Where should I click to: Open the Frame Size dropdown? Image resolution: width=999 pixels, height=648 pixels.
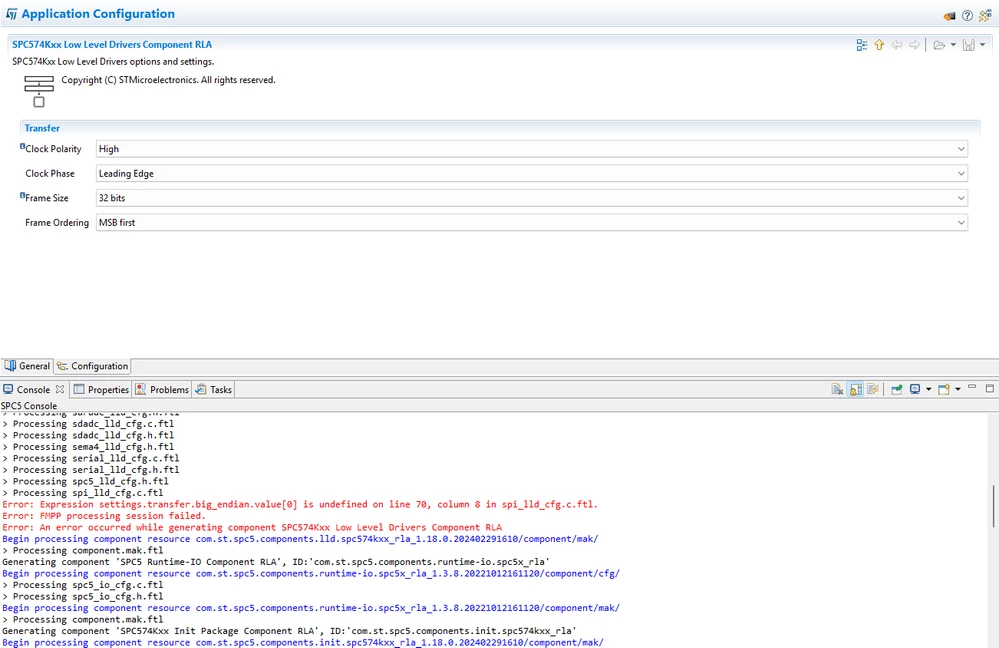(x=531, y=198)
